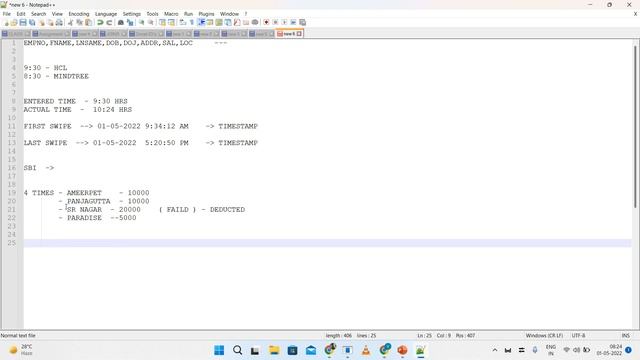The height and width of the screenshot is (360, 640).
Task: Run macro multiple times icon
Action: tap(293, 22)
